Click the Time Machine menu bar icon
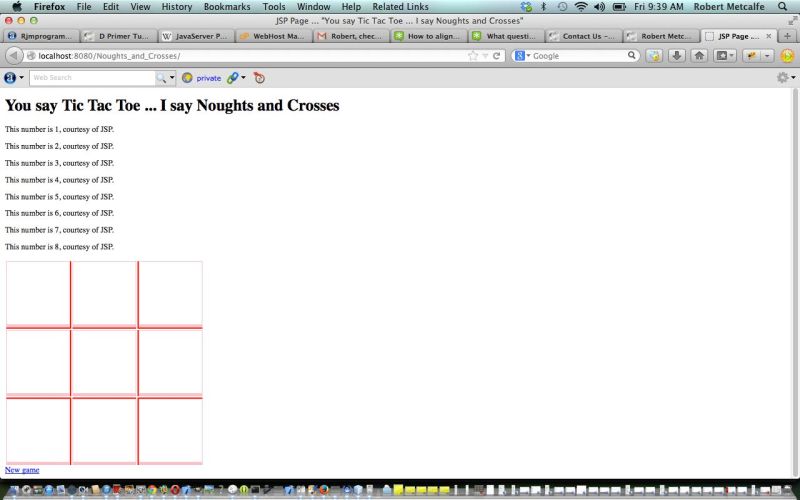The height and width of the screenshot is (500, 800). [562, 7]
